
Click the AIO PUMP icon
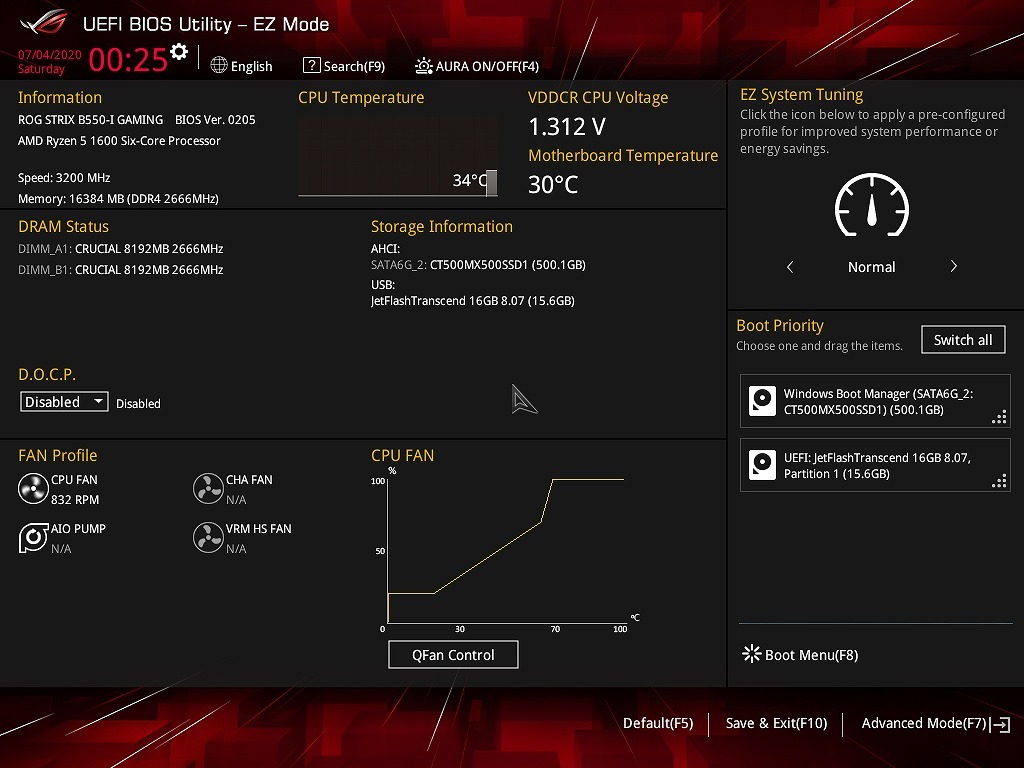33,538
